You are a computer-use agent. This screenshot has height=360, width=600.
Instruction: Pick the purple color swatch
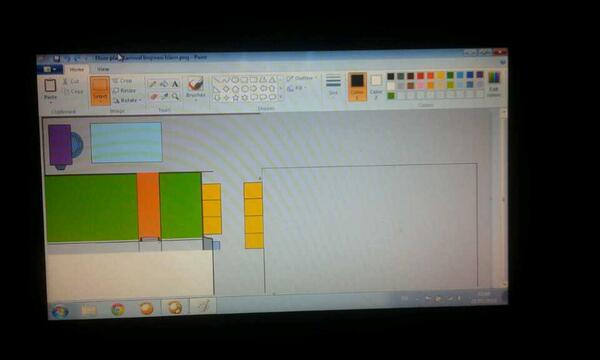click(x=480, y=75)
